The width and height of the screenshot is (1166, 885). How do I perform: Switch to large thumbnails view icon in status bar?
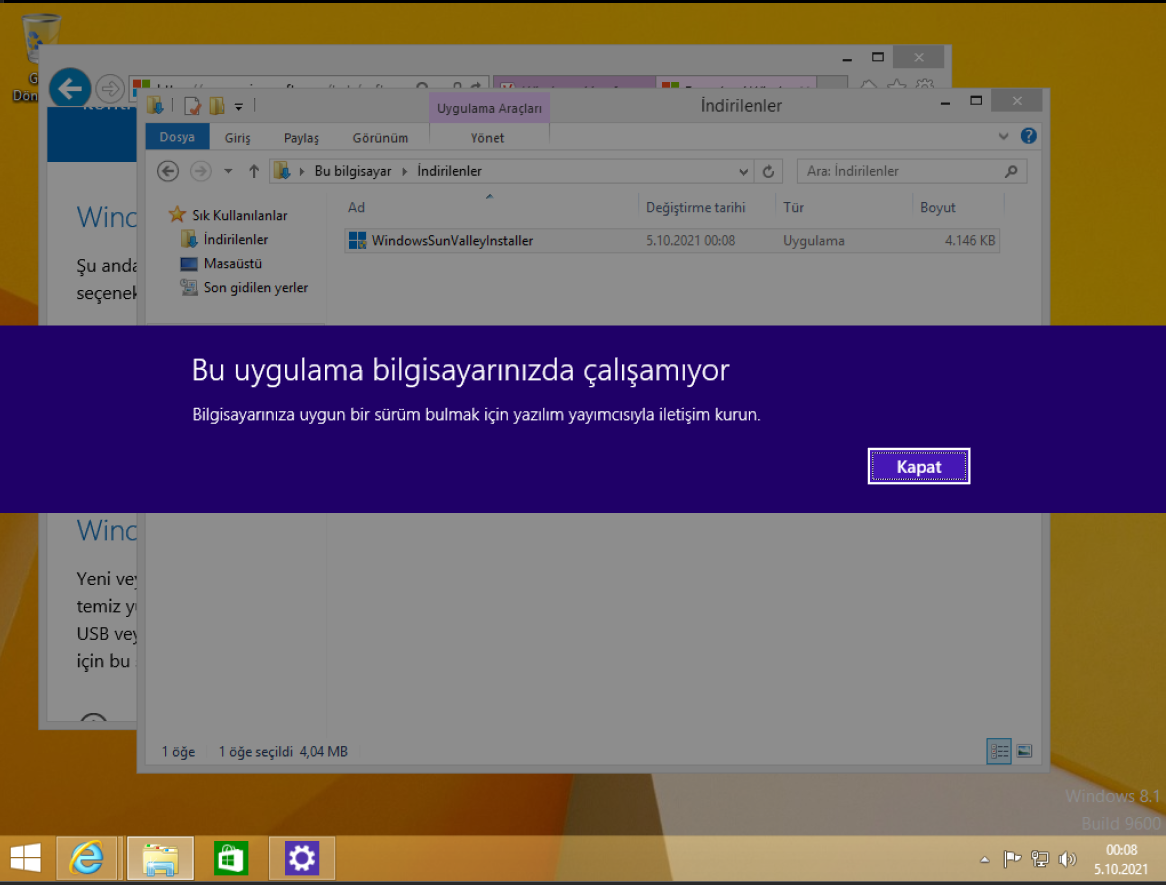point(1024,751)
